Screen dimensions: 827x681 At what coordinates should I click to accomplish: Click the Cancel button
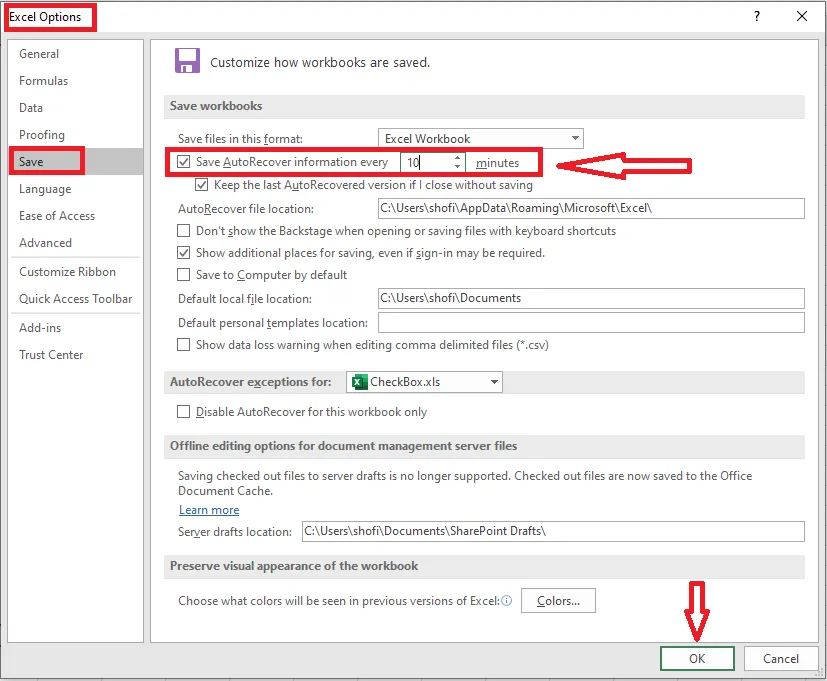click(x=781, y=658)
